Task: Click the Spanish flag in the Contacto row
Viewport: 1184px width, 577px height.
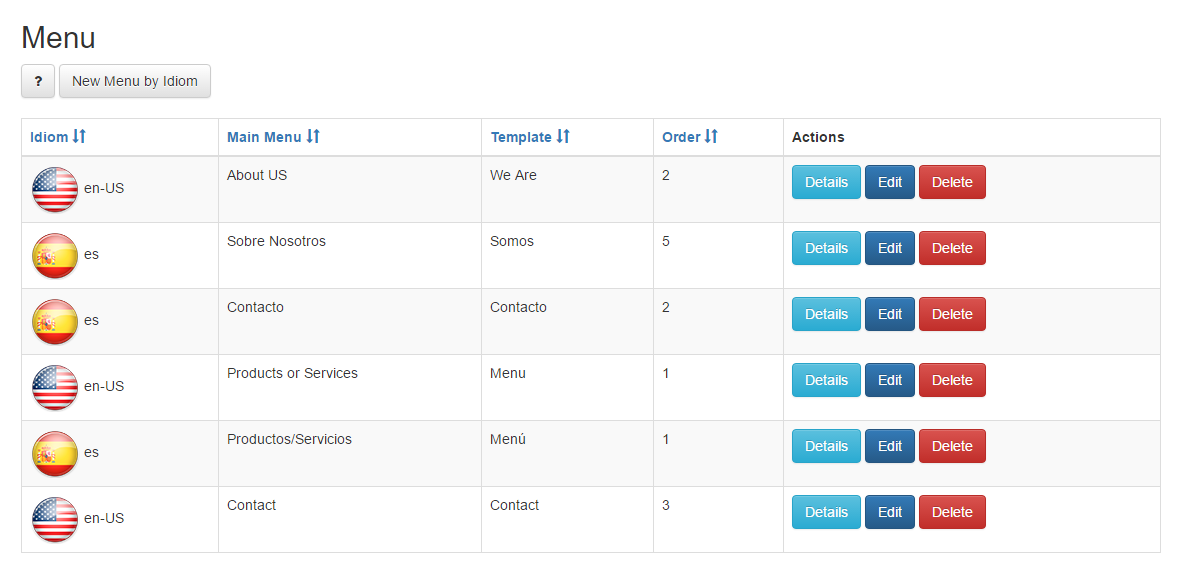Action: coord(55,321)
